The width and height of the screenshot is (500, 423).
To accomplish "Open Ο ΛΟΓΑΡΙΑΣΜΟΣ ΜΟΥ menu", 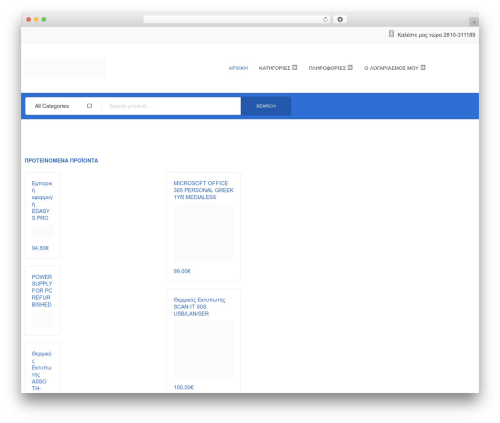I will pos(391,68).
